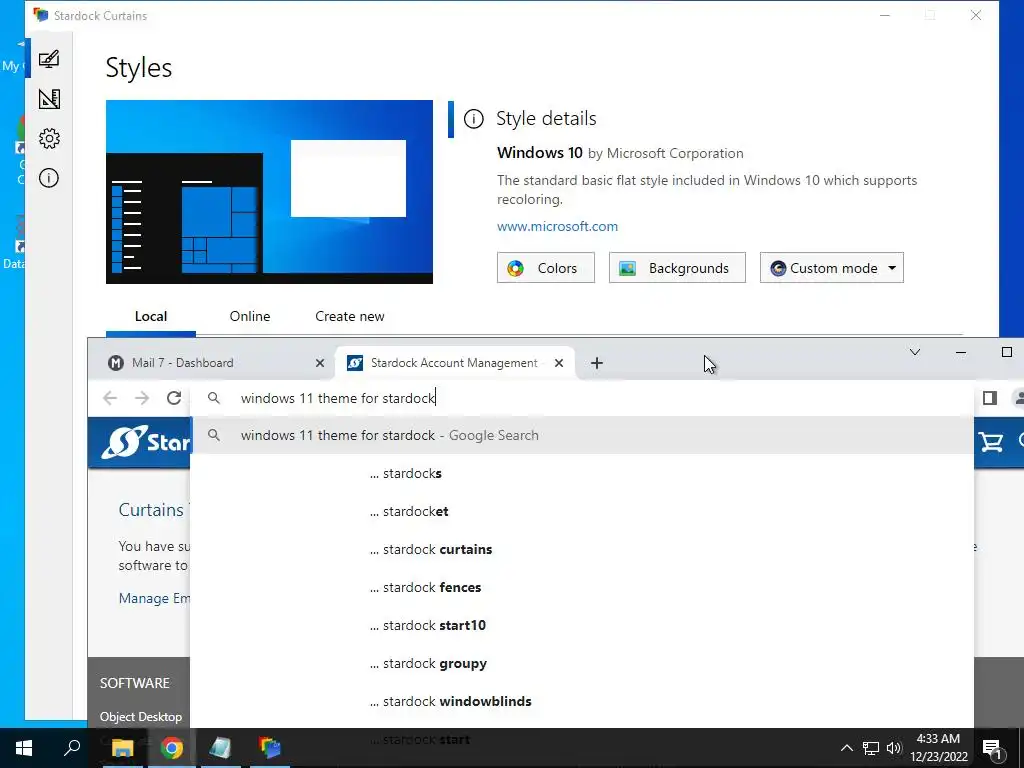This screenshot has width=1024, height=768.
Task: Choose the 'stardocket' suggestion
Action: [582, 511]
